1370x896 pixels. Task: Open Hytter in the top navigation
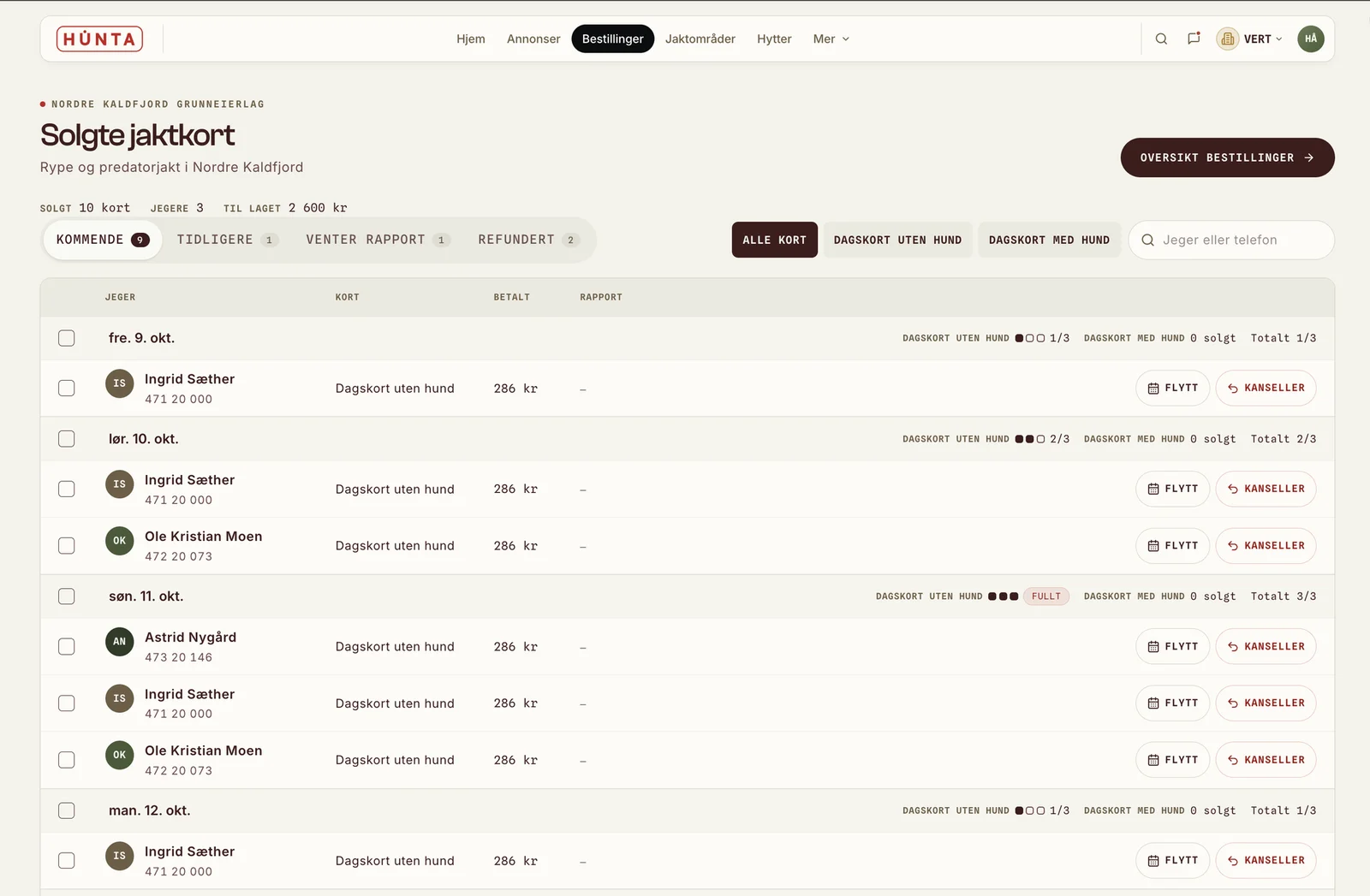tap(774, 39)
